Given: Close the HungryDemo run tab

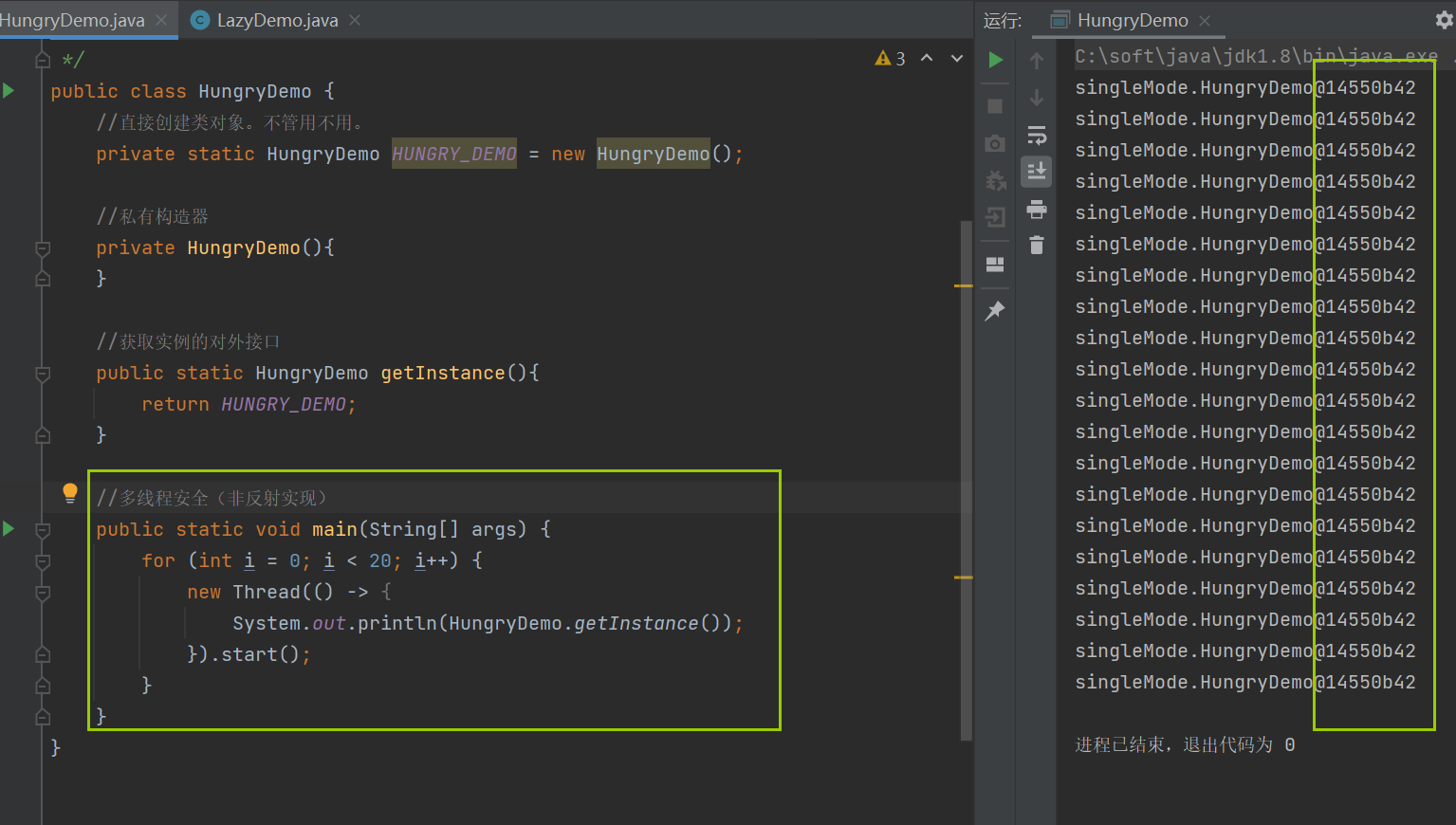Looking at the screenshot, I should 1205,21.
